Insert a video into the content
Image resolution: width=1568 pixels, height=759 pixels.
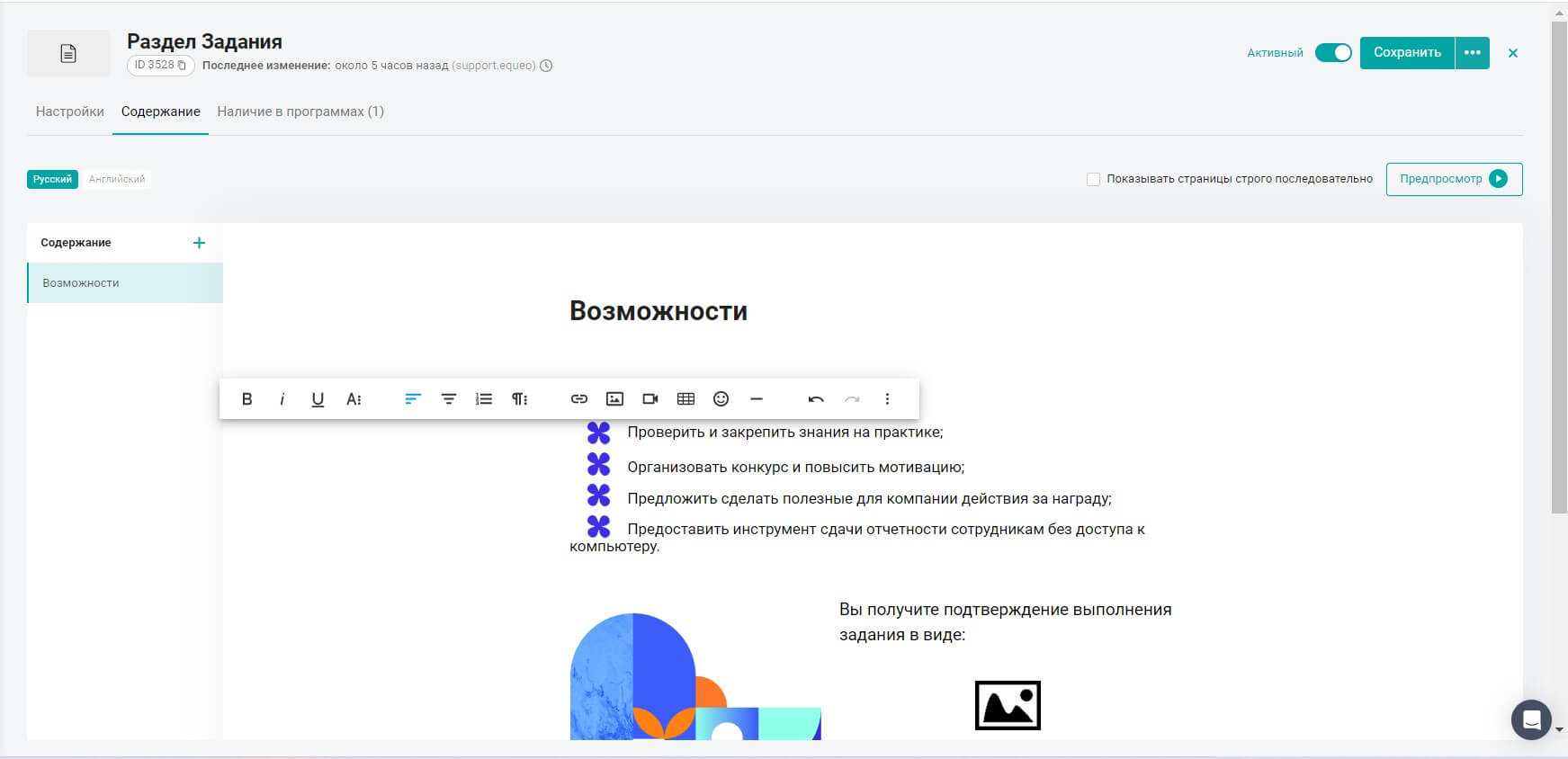tap(650, 399)
